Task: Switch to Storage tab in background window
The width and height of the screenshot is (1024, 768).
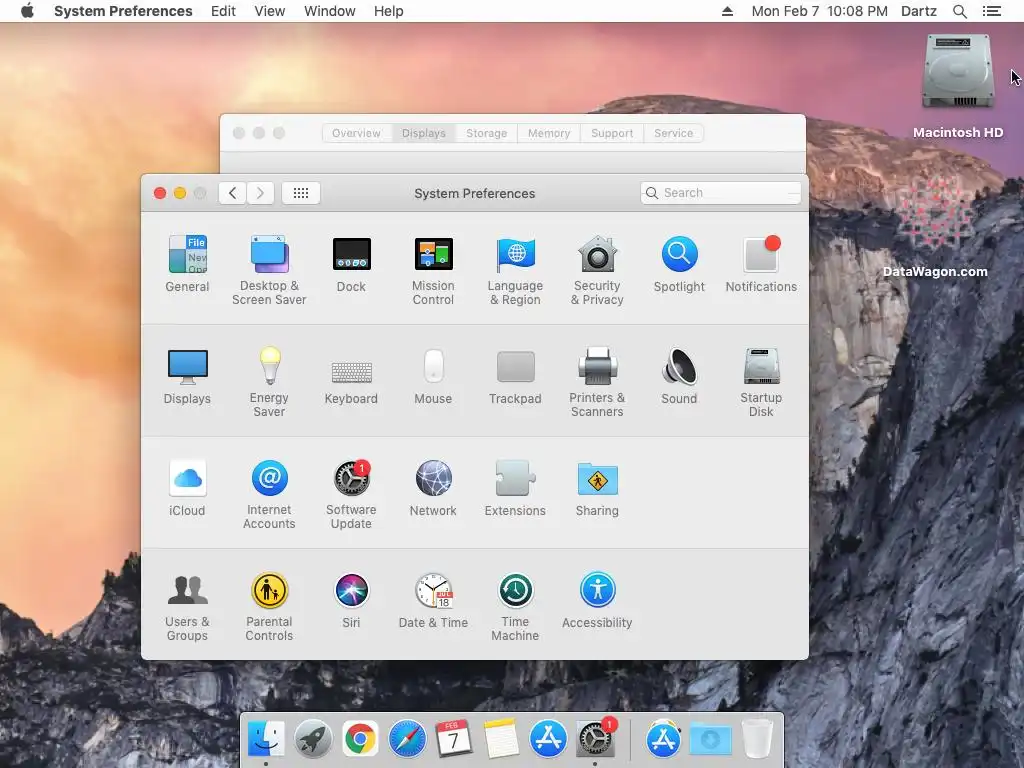Action: pyautogui.click(x=487, y=133)
